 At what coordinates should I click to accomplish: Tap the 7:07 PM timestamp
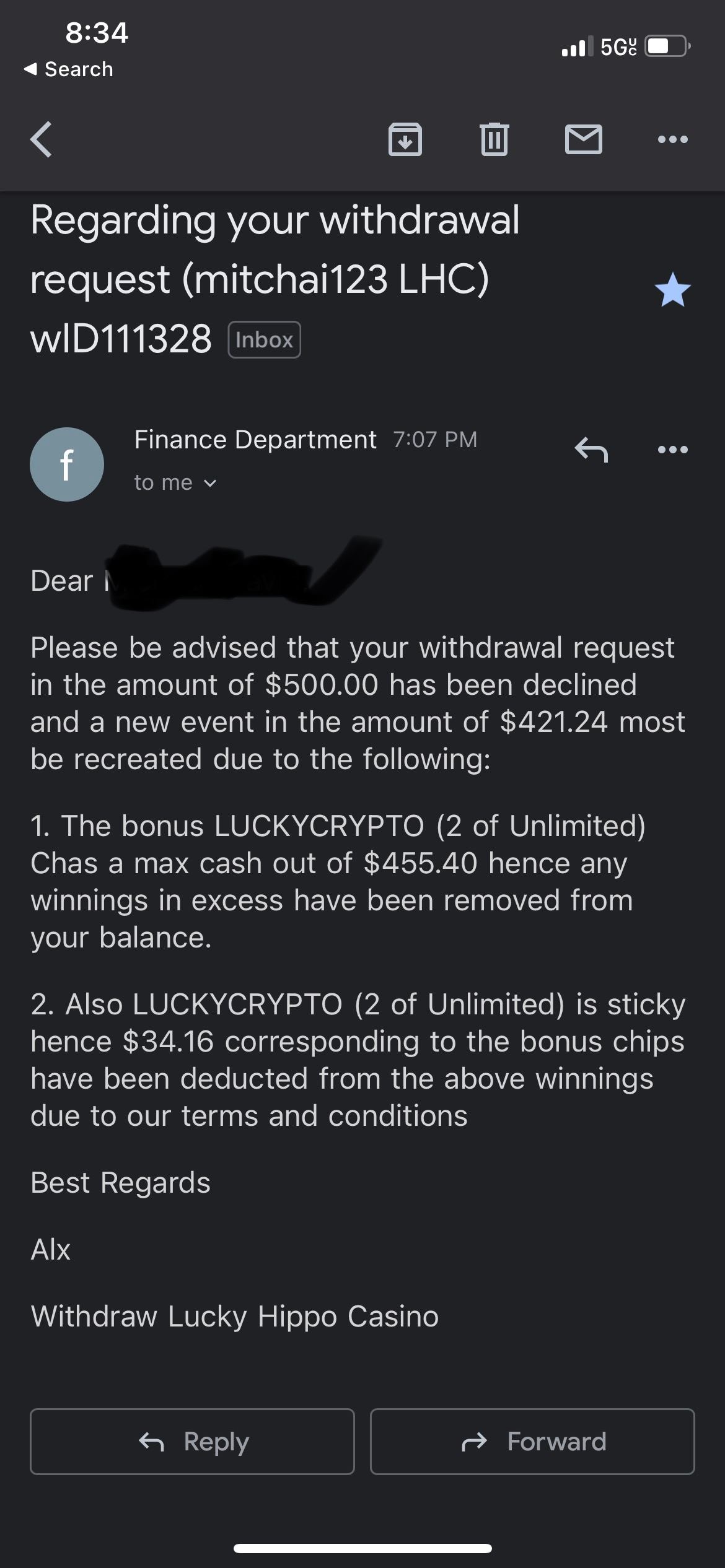435,440
